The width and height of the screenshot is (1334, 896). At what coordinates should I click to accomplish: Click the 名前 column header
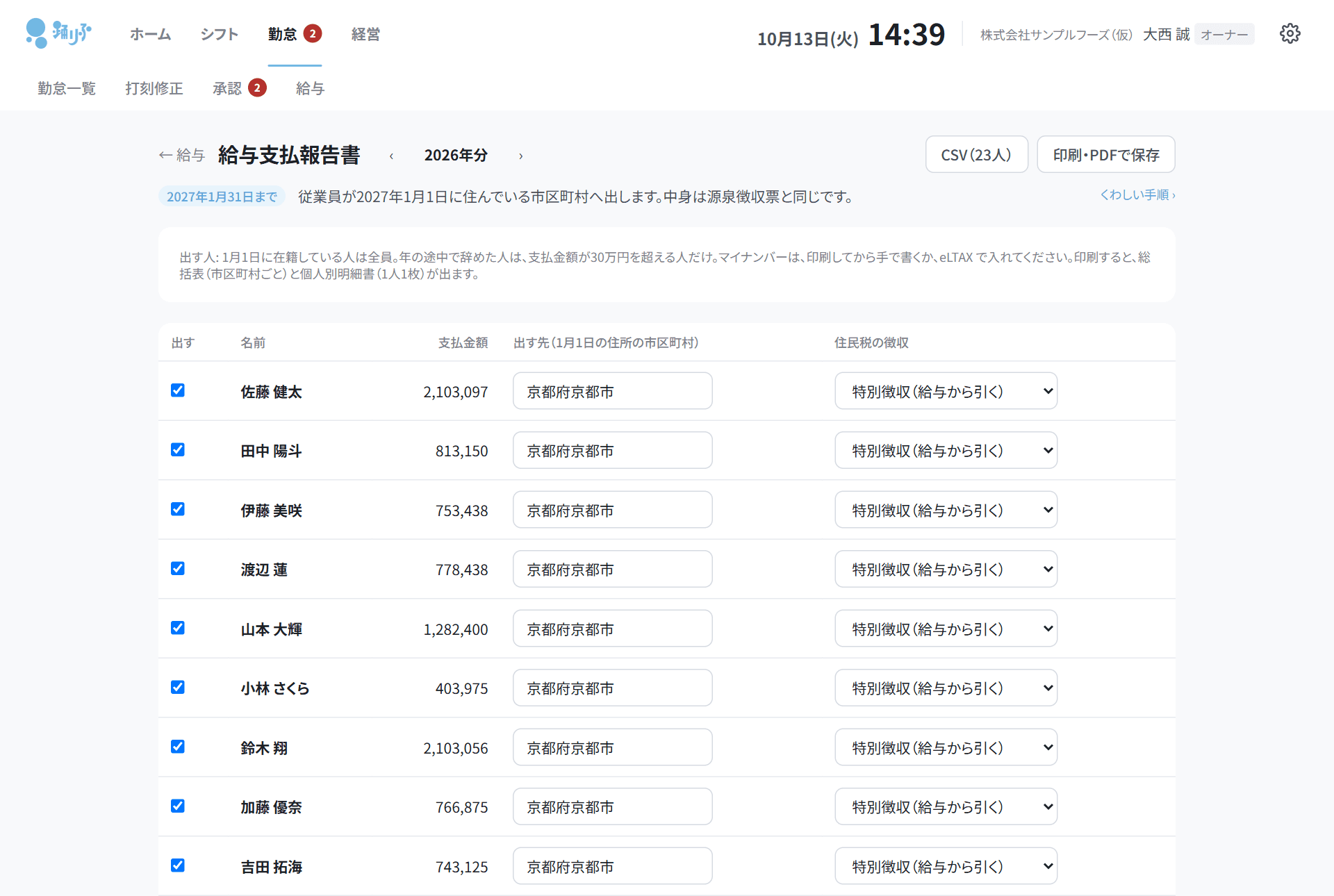(x=253, y=342)
